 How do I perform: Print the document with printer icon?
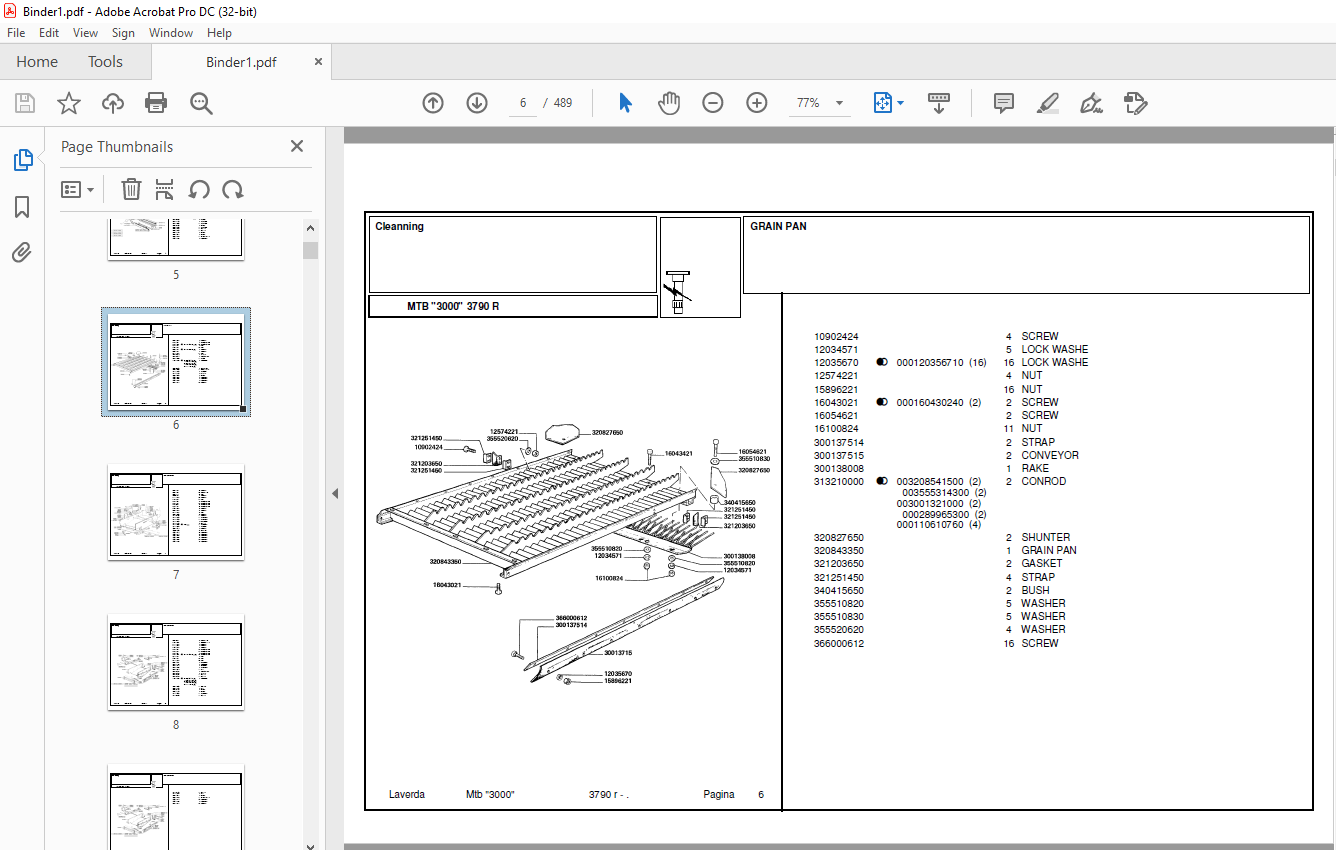156,103
